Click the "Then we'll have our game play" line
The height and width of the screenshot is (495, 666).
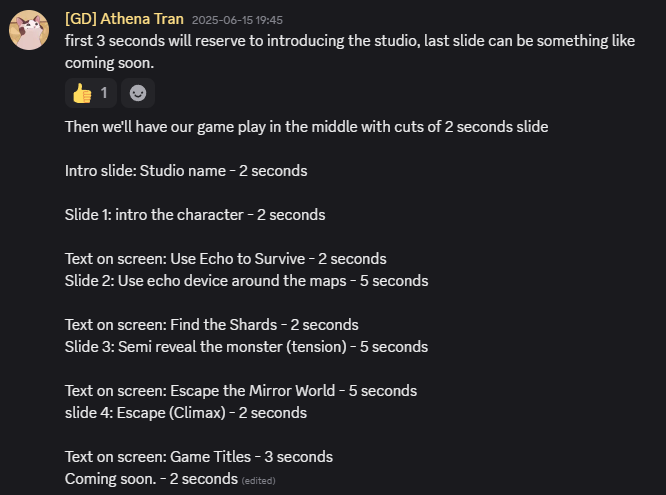(x=306, y=127)
